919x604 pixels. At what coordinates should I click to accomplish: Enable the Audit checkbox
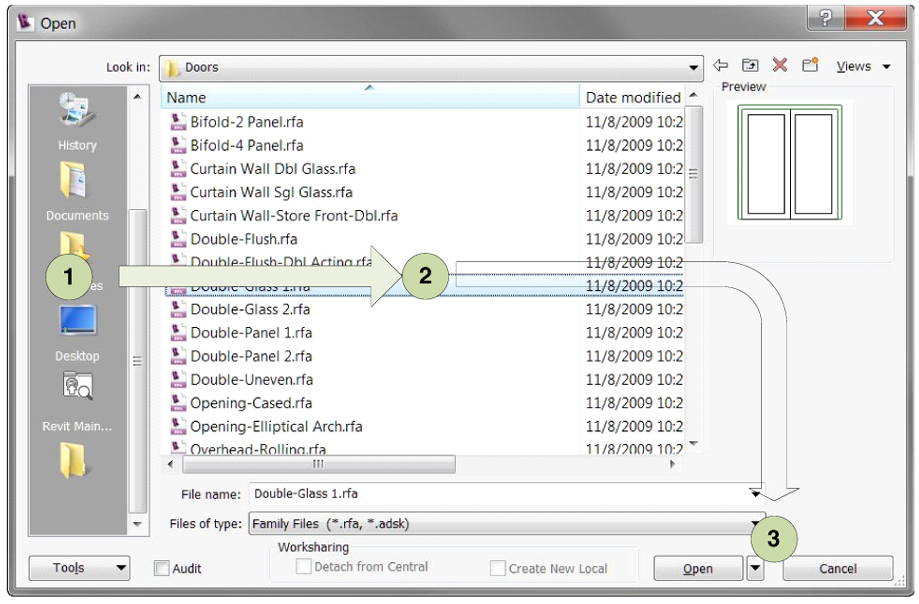click(162, 568)
